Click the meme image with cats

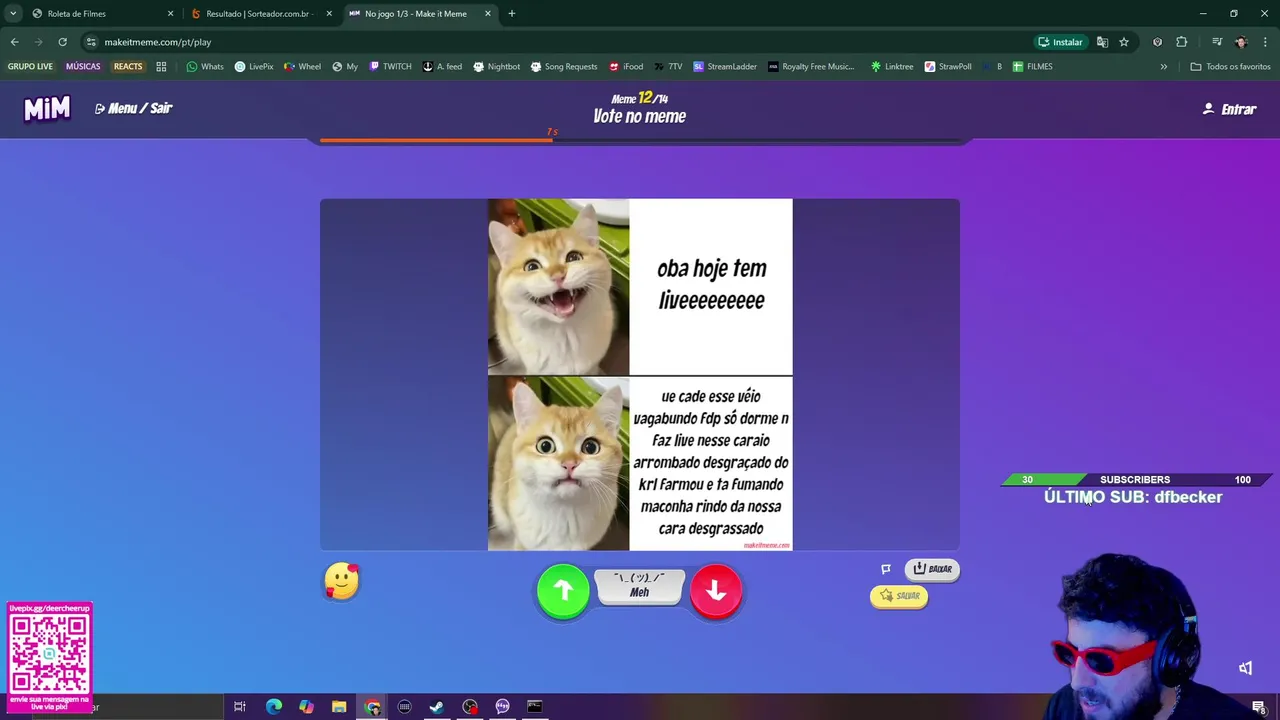click(640, 375)
